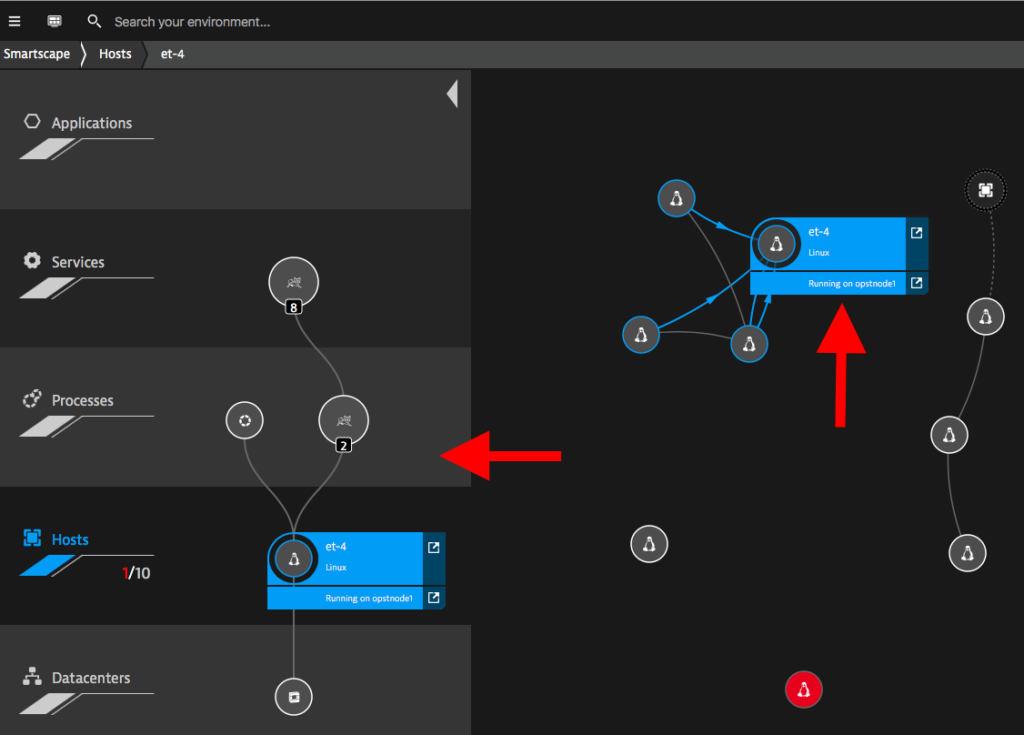Open opstnode1 link icon in map card
Image resolution: width=1024 pixels, height=735 pixels.
917,282
